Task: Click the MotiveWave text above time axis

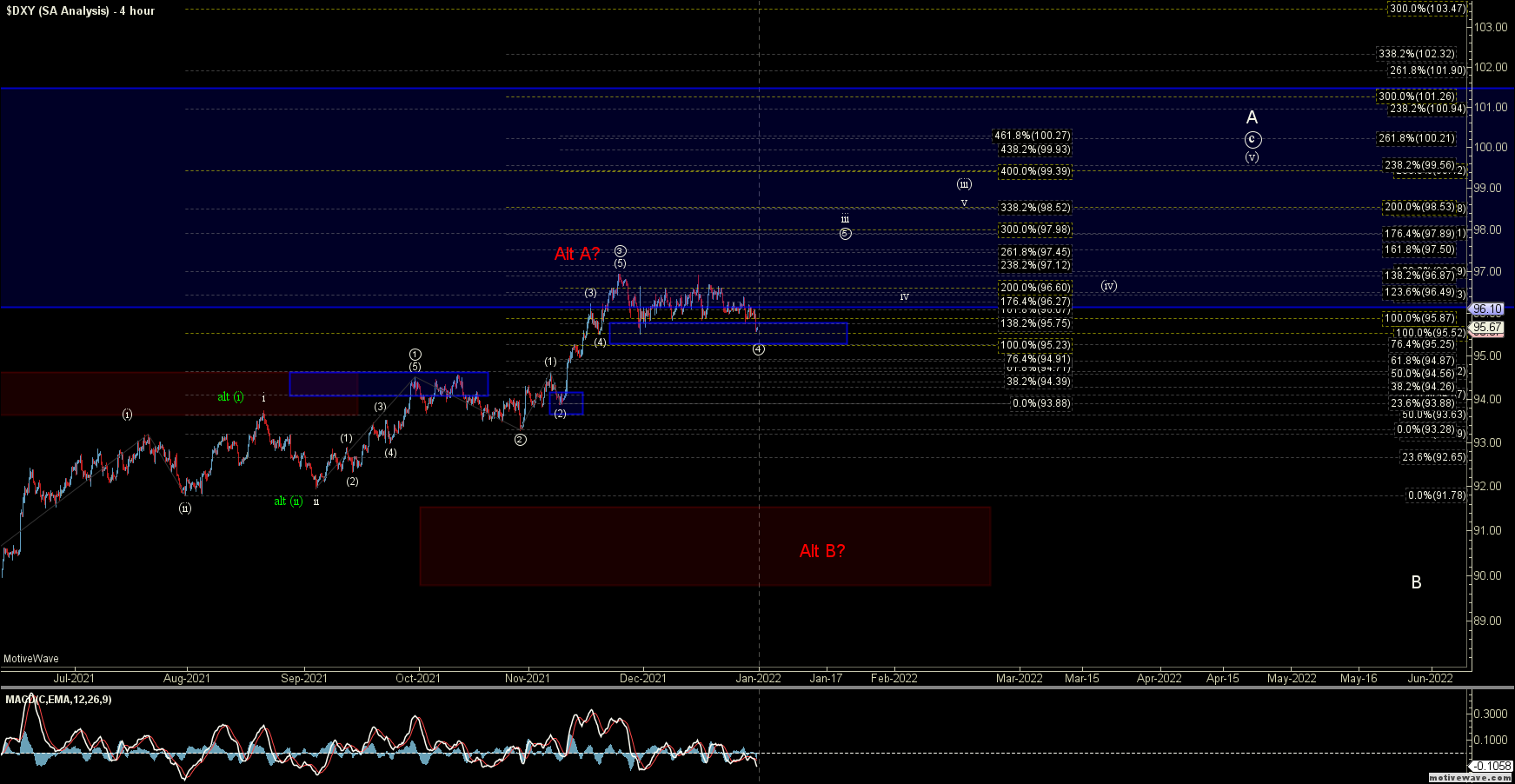Action: point(31,659)
